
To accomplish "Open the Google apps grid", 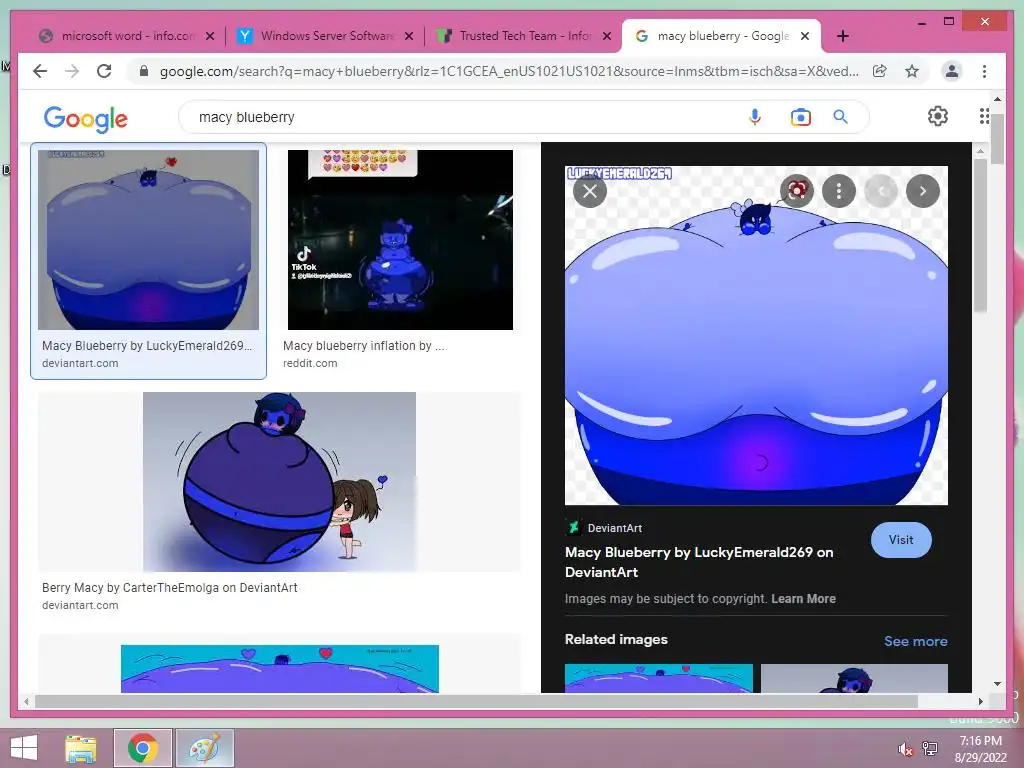I will 984,116.
